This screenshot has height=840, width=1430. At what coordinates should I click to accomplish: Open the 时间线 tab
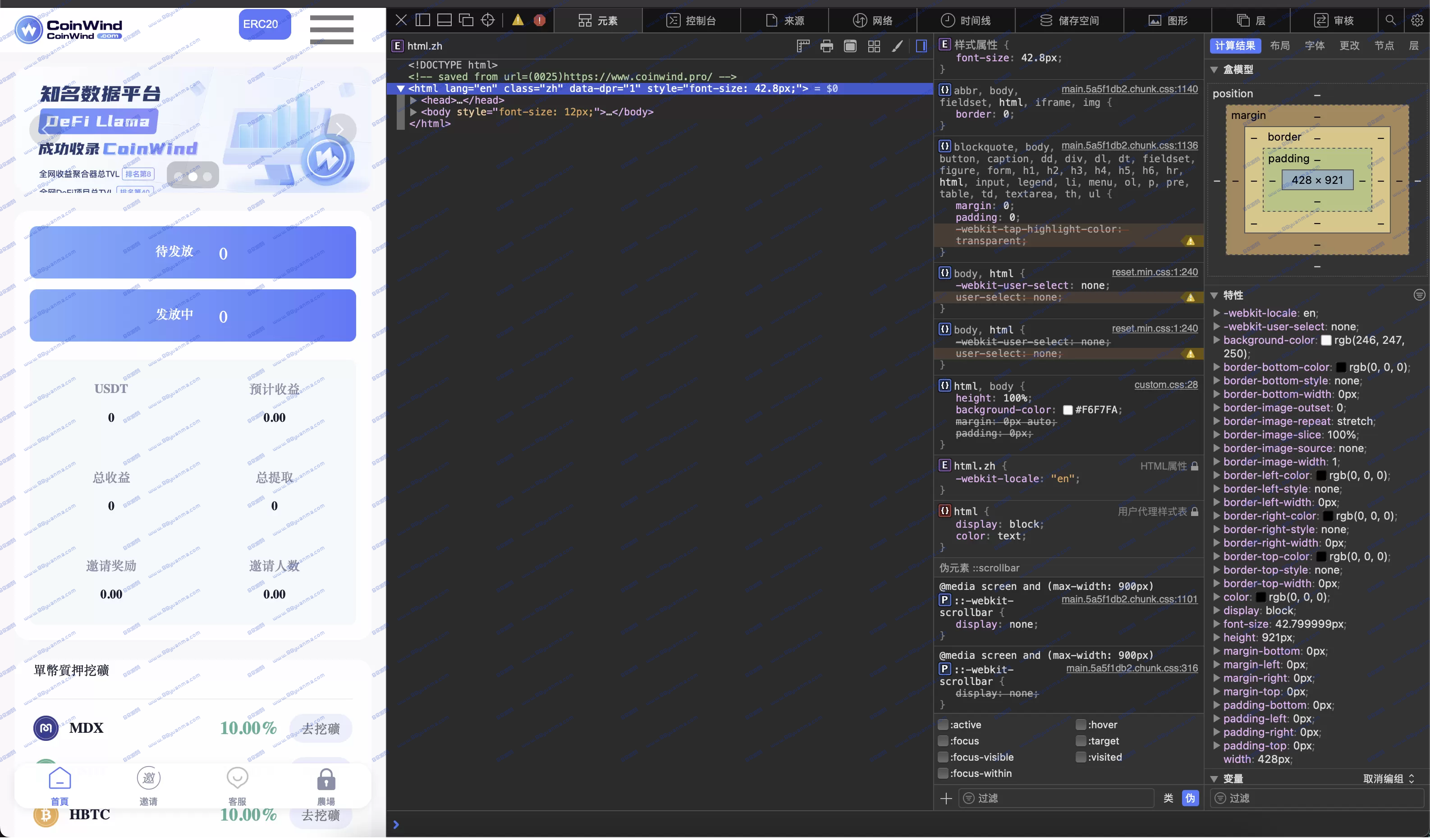coord(965,20)
